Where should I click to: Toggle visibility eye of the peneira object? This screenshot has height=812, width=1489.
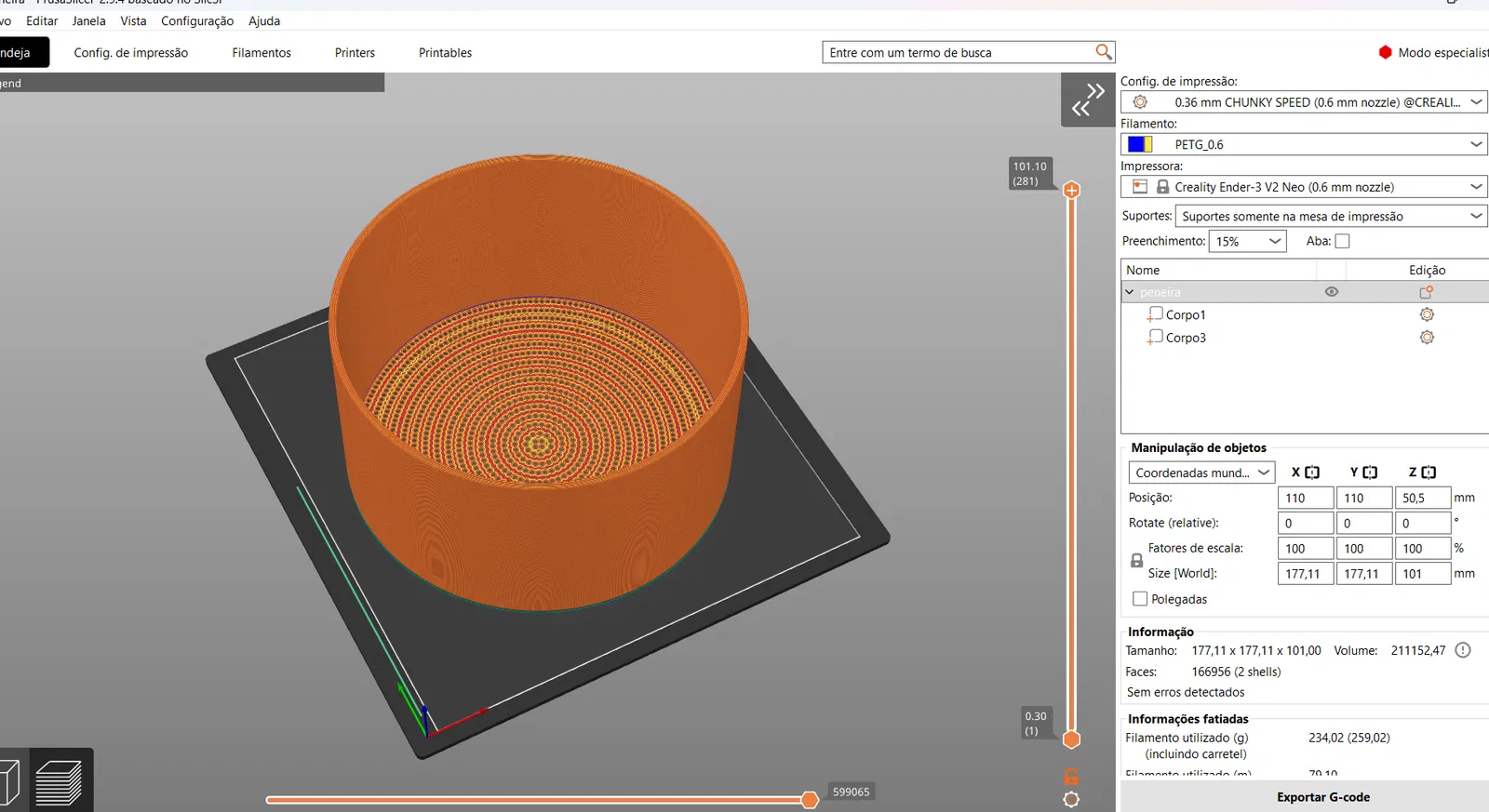coord(1331,292)
